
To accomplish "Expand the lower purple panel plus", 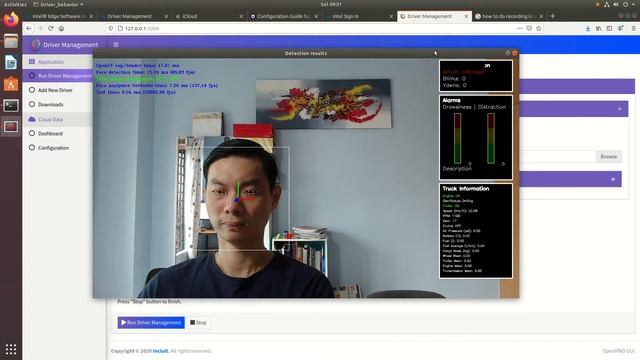I will point(613,179).
